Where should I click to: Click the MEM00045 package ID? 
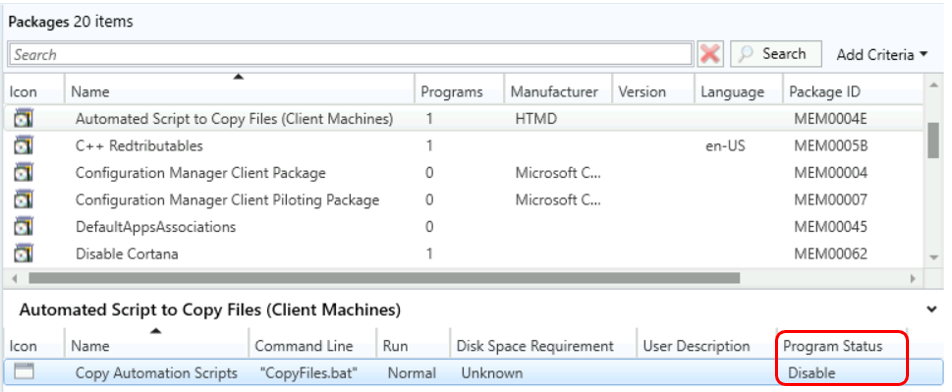(830, 226)
